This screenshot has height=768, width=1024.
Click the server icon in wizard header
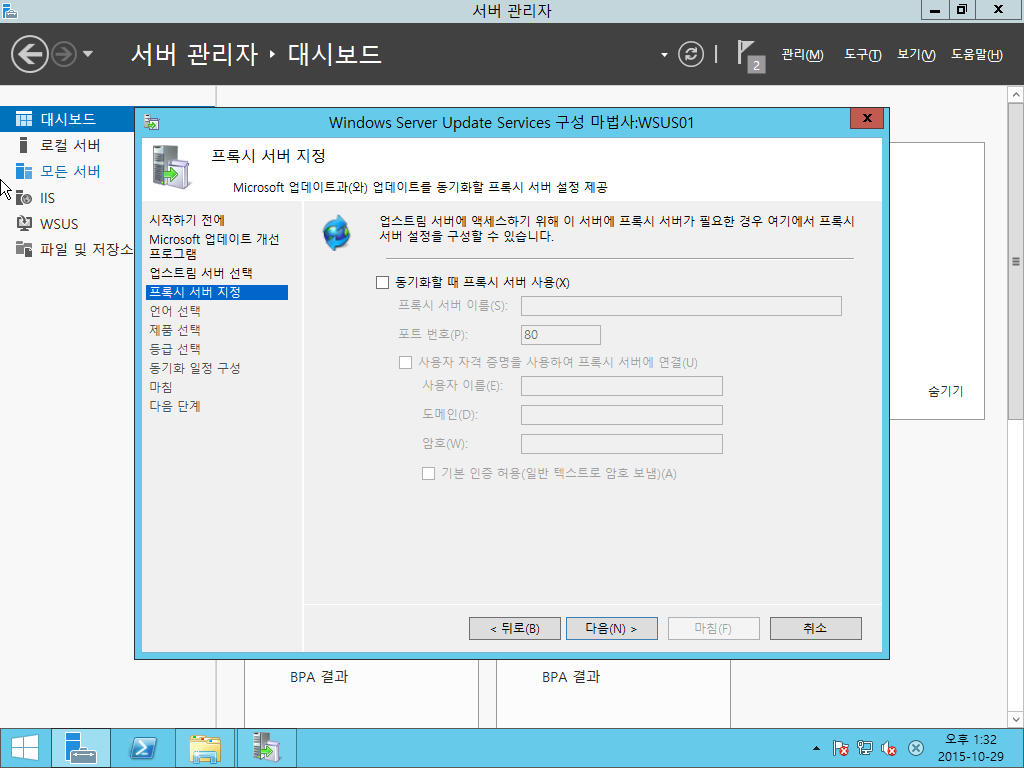click(171, 167)
